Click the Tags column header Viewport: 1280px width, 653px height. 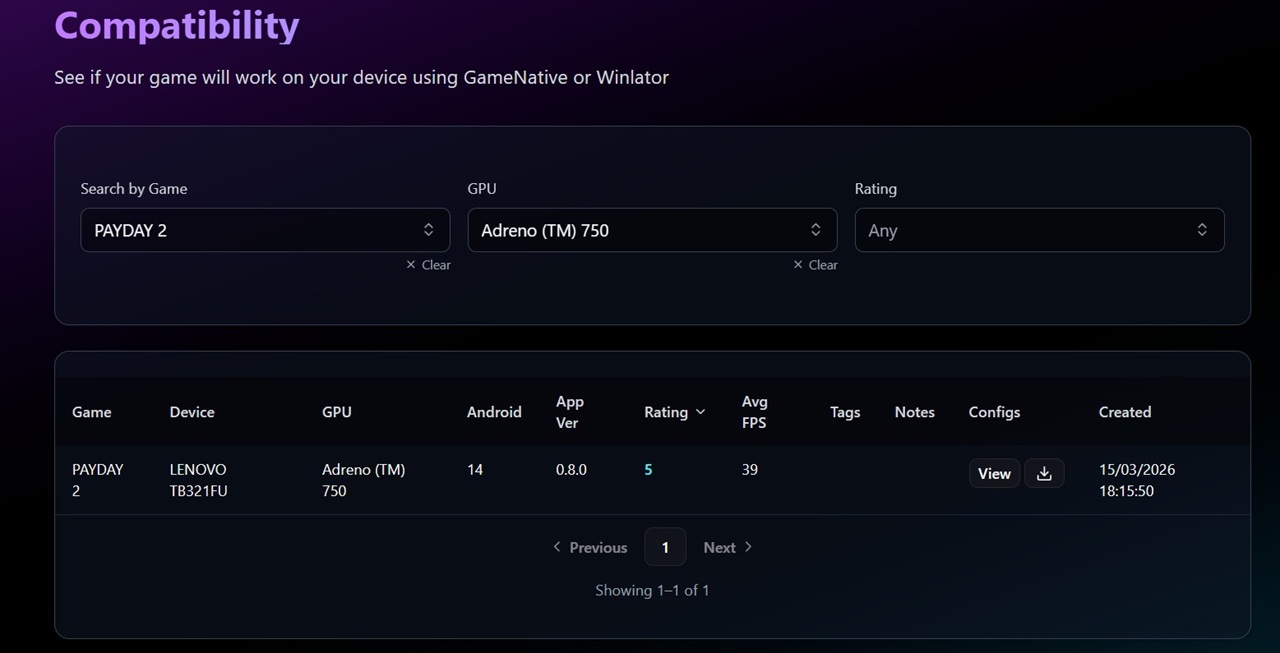click(845, 412)
